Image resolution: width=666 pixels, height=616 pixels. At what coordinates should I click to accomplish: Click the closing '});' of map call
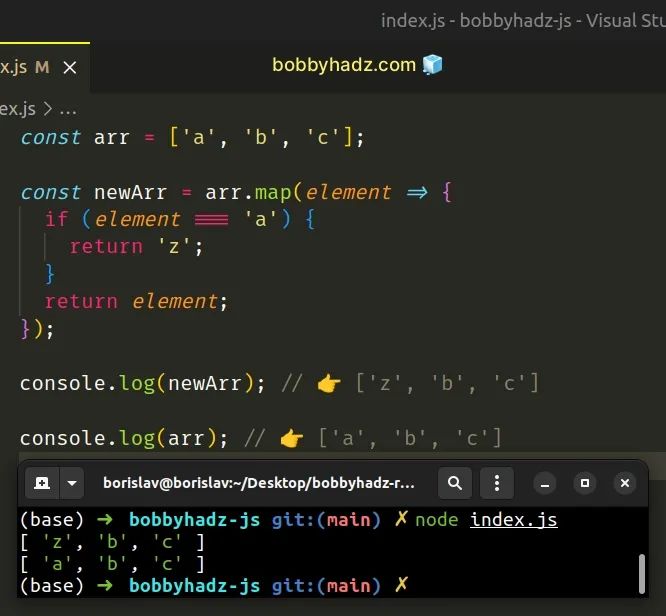(x=37, y=329)
